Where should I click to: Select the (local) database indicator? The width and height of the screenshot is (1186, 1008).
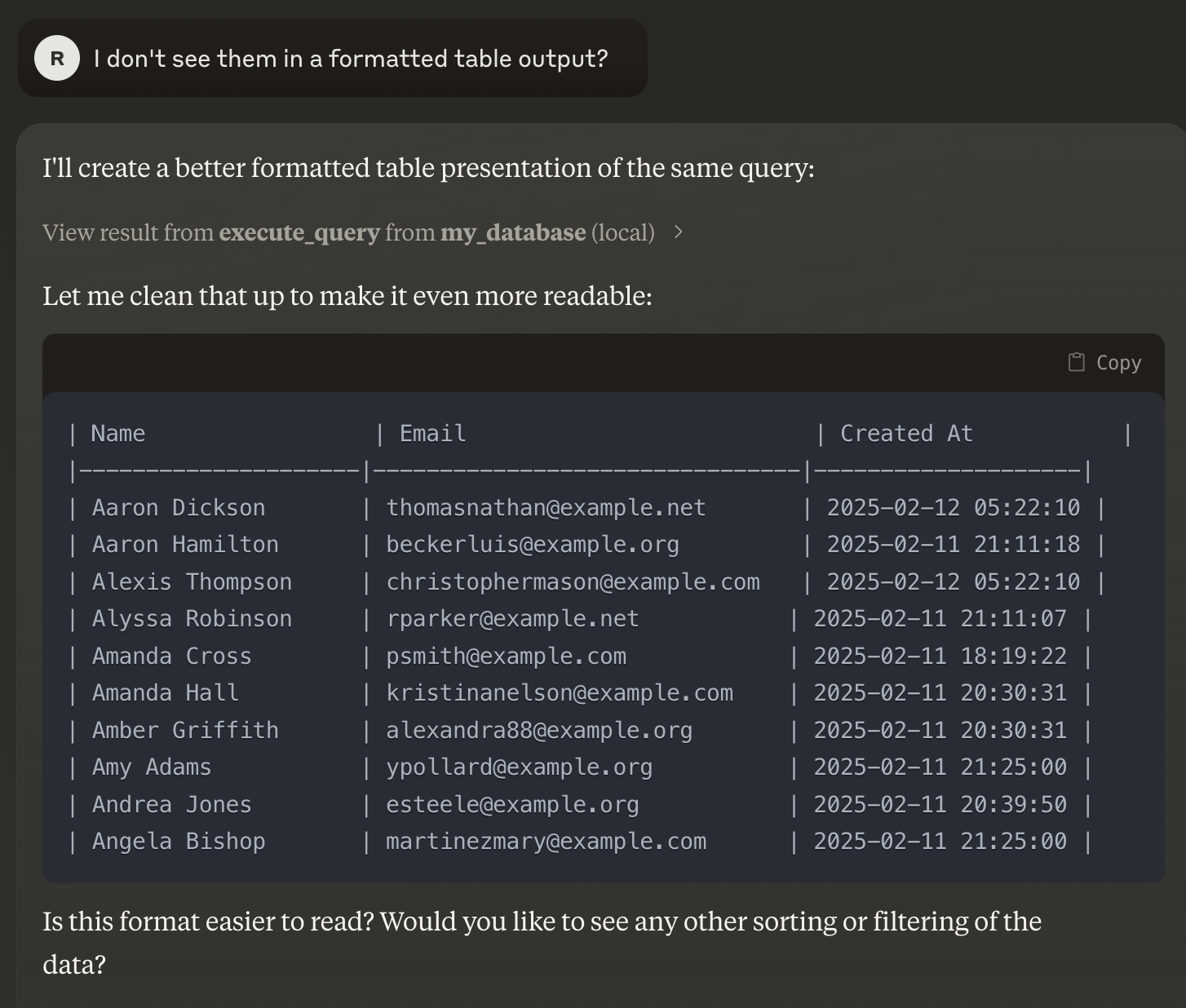(x=625, y=233)
